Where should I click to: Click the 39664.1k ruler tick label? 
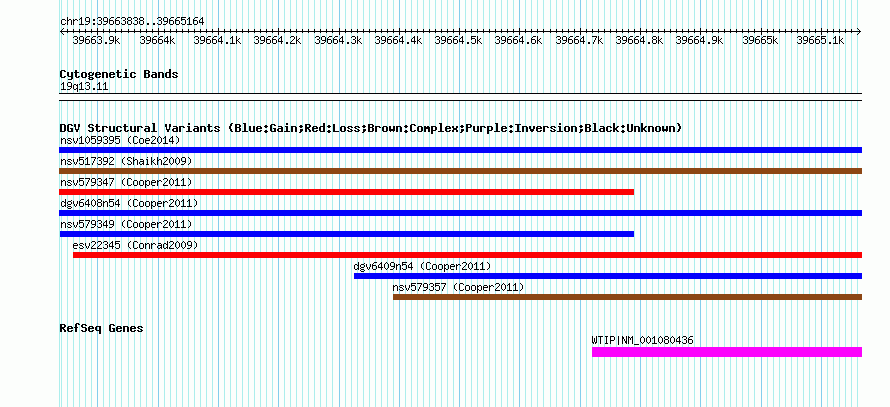[x=217, y=41]
